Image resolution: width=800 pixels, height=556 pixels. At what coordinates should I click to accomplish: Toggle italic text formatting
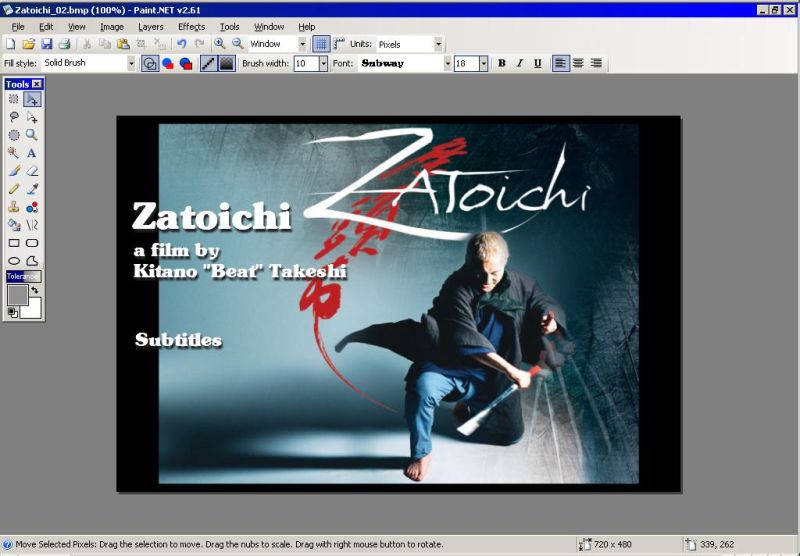519,63
